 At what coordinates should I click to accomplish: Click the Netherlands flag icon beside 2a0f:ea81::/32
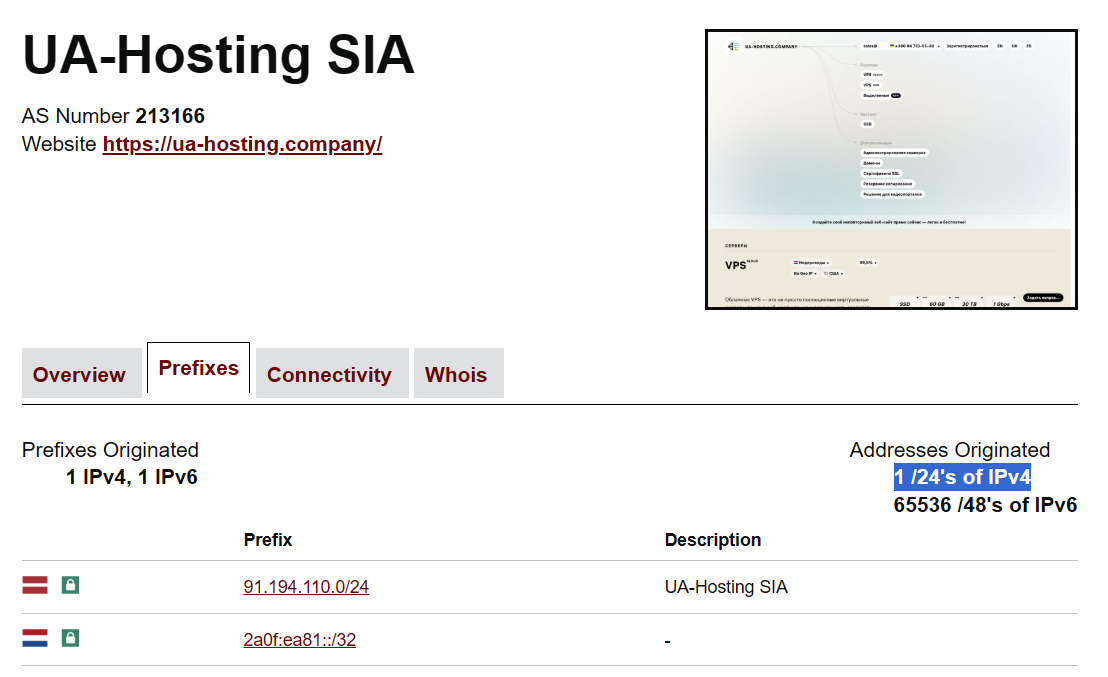[35, 638]
